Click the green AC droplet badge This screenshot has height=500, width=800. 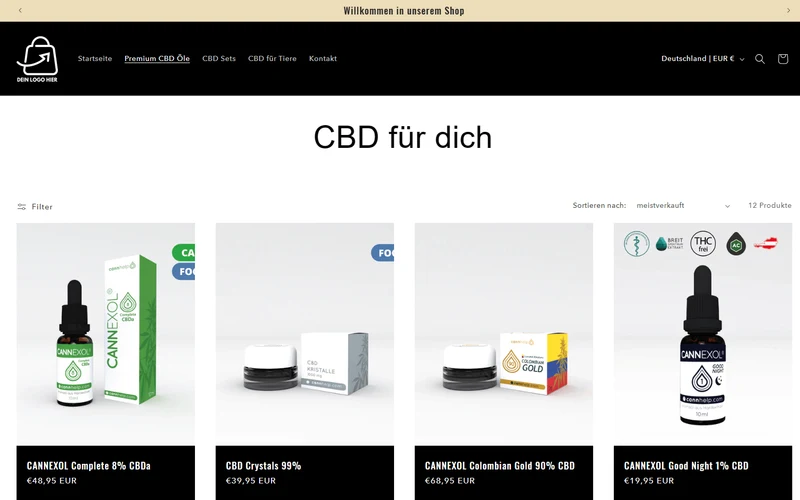pos(736,244)
